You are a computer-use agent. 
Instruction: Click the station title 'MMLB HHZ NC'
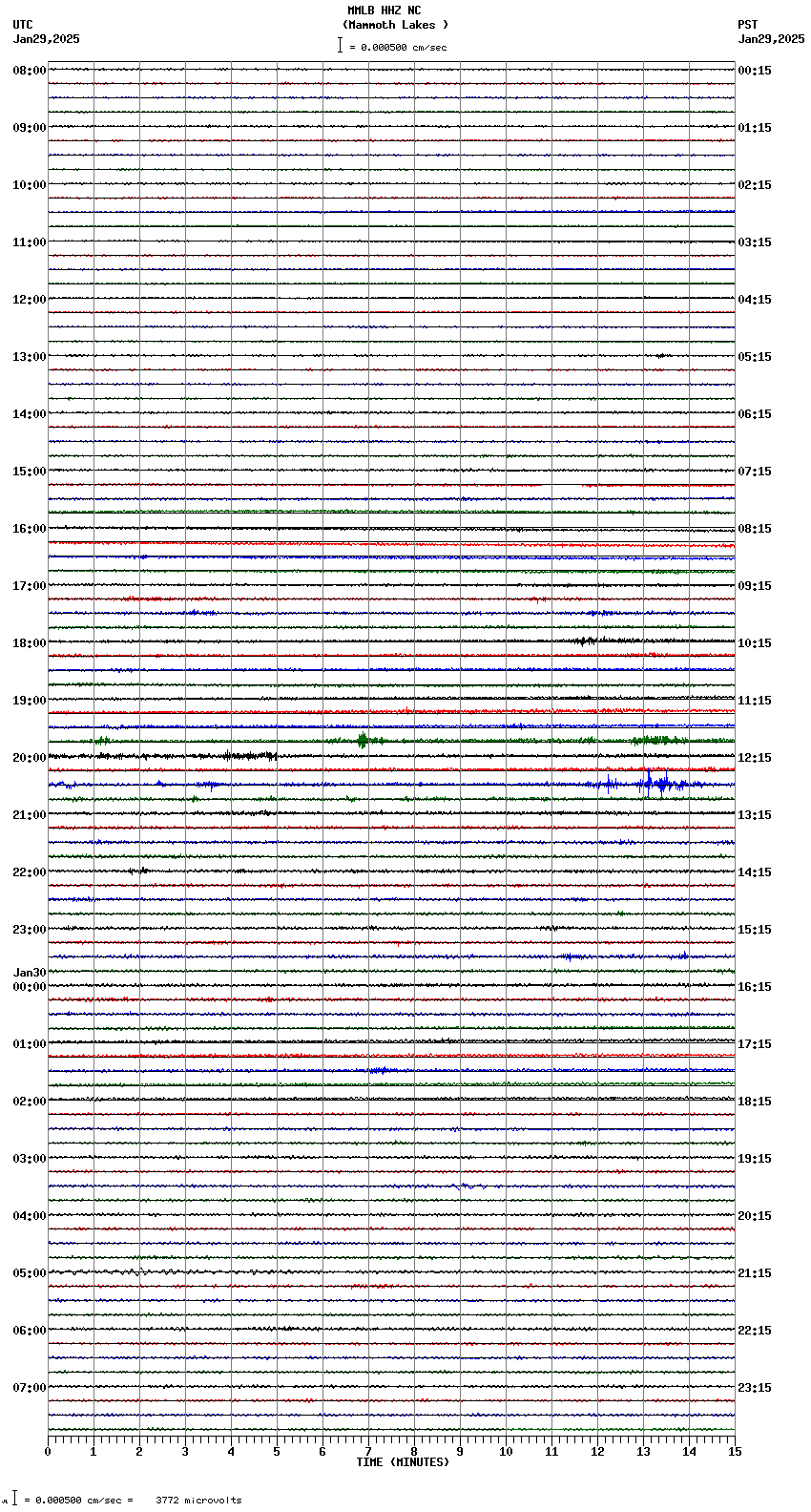[x=384, y=10]
